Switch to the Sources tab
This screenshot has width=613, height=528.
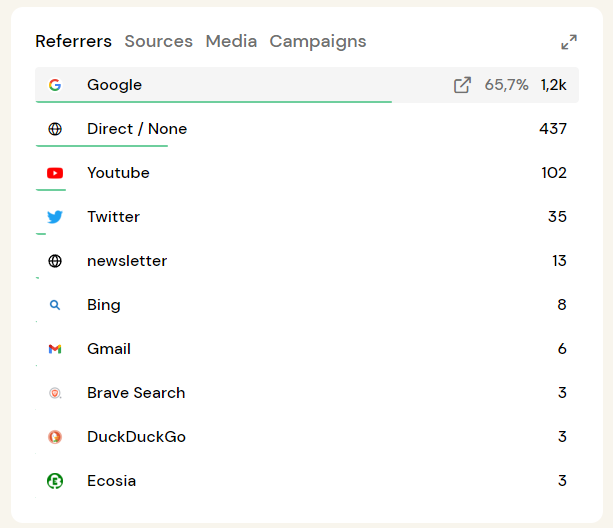pos(158,41)
